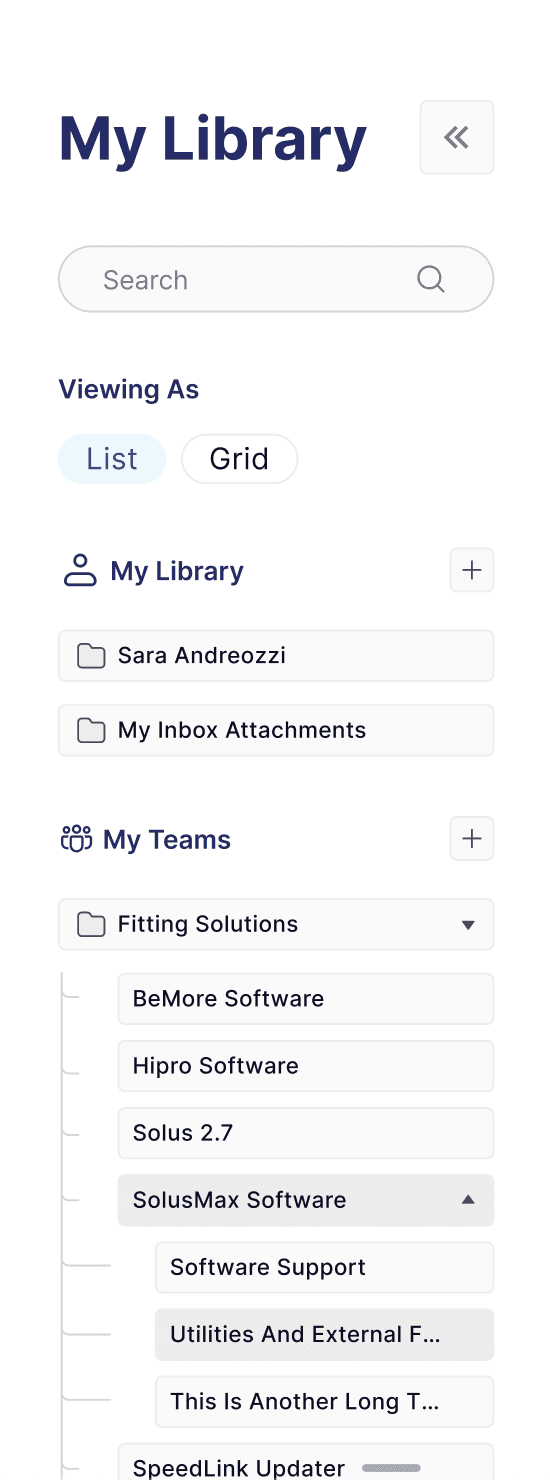Click the Fitting Solutions folder icon
550x1480 pixels.
(91, 924)
